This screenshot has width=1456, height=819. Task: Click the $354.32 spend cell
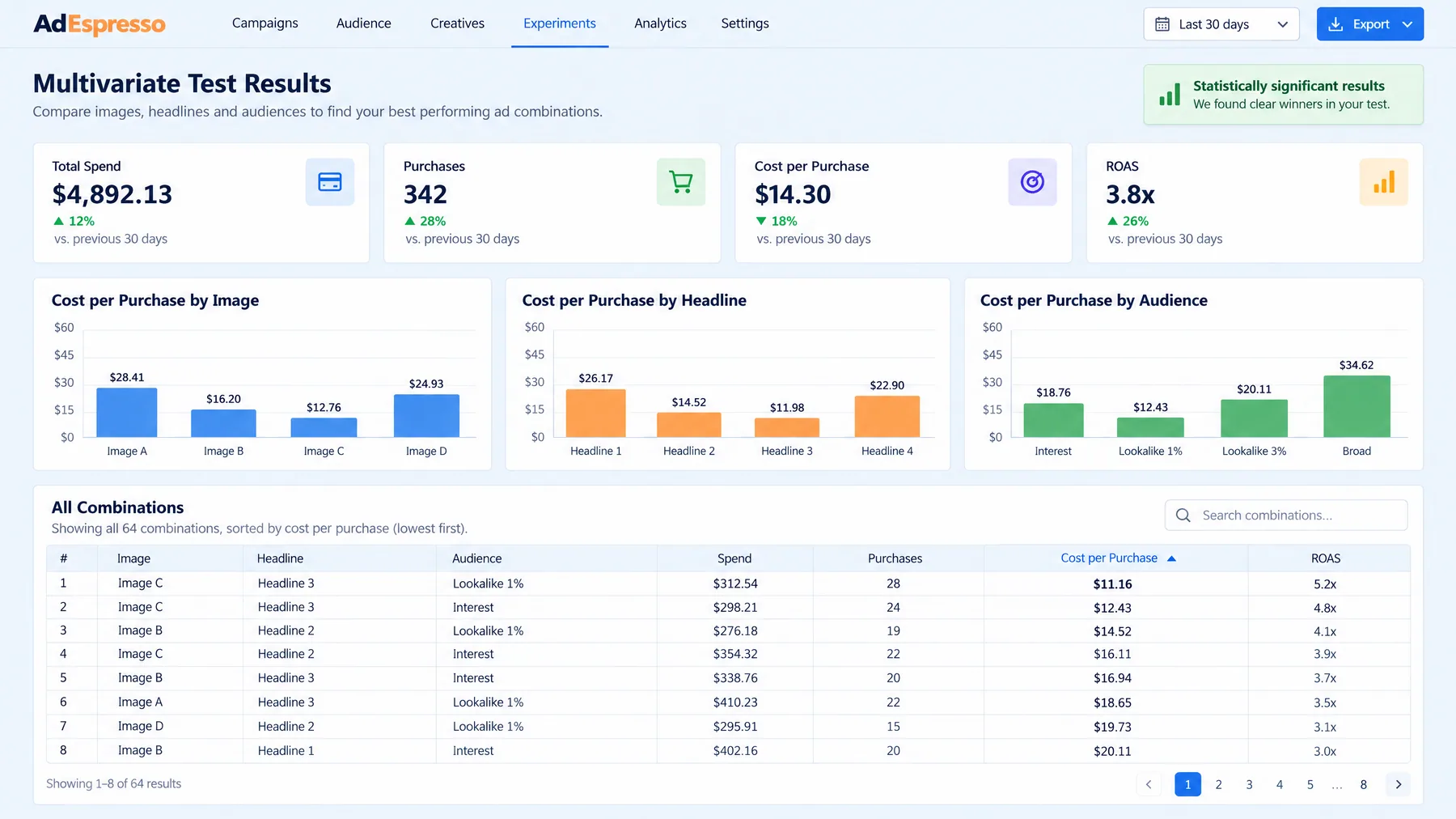coord(735,654)
